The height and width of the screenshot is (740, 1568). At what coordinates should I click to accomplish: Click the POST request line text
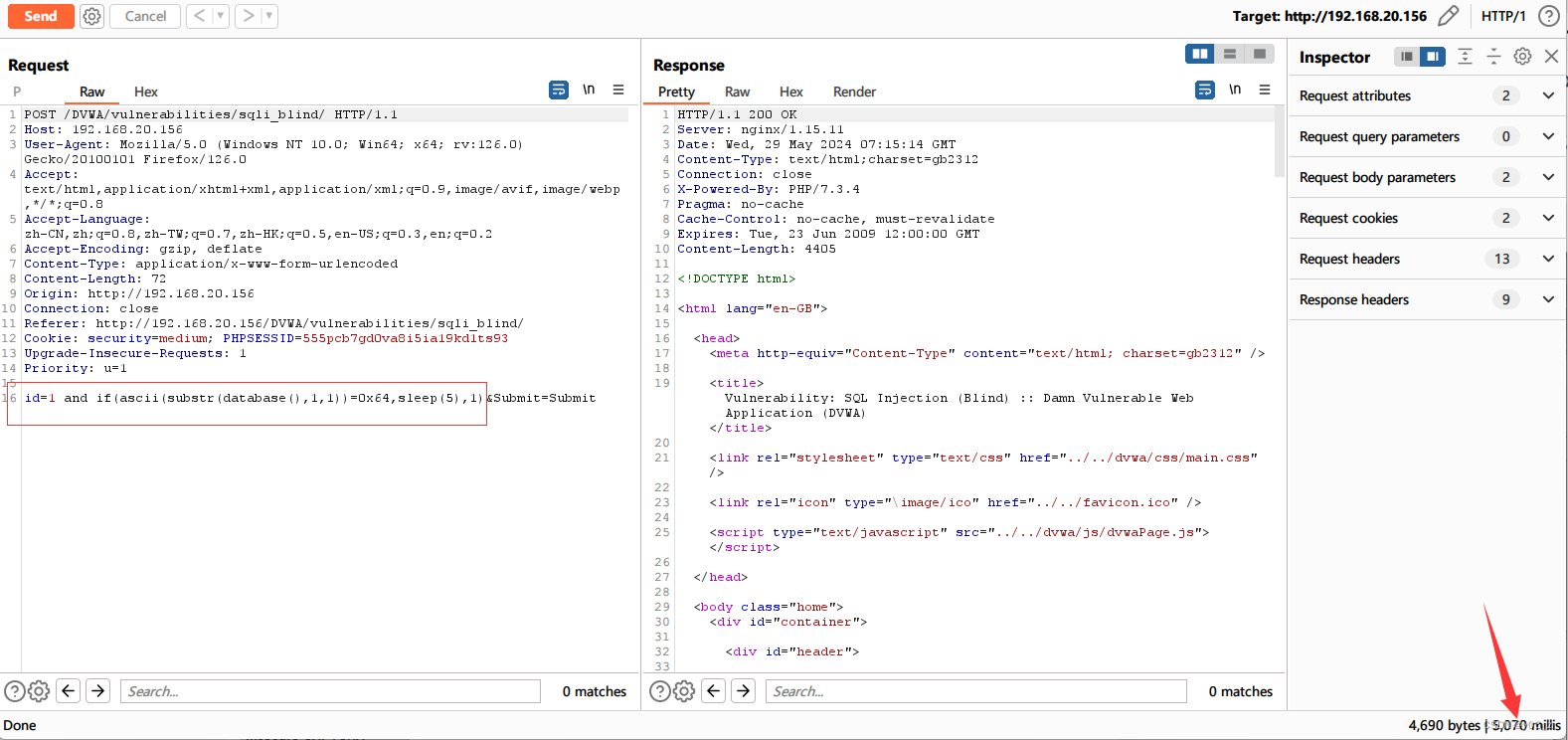(211, 114)
